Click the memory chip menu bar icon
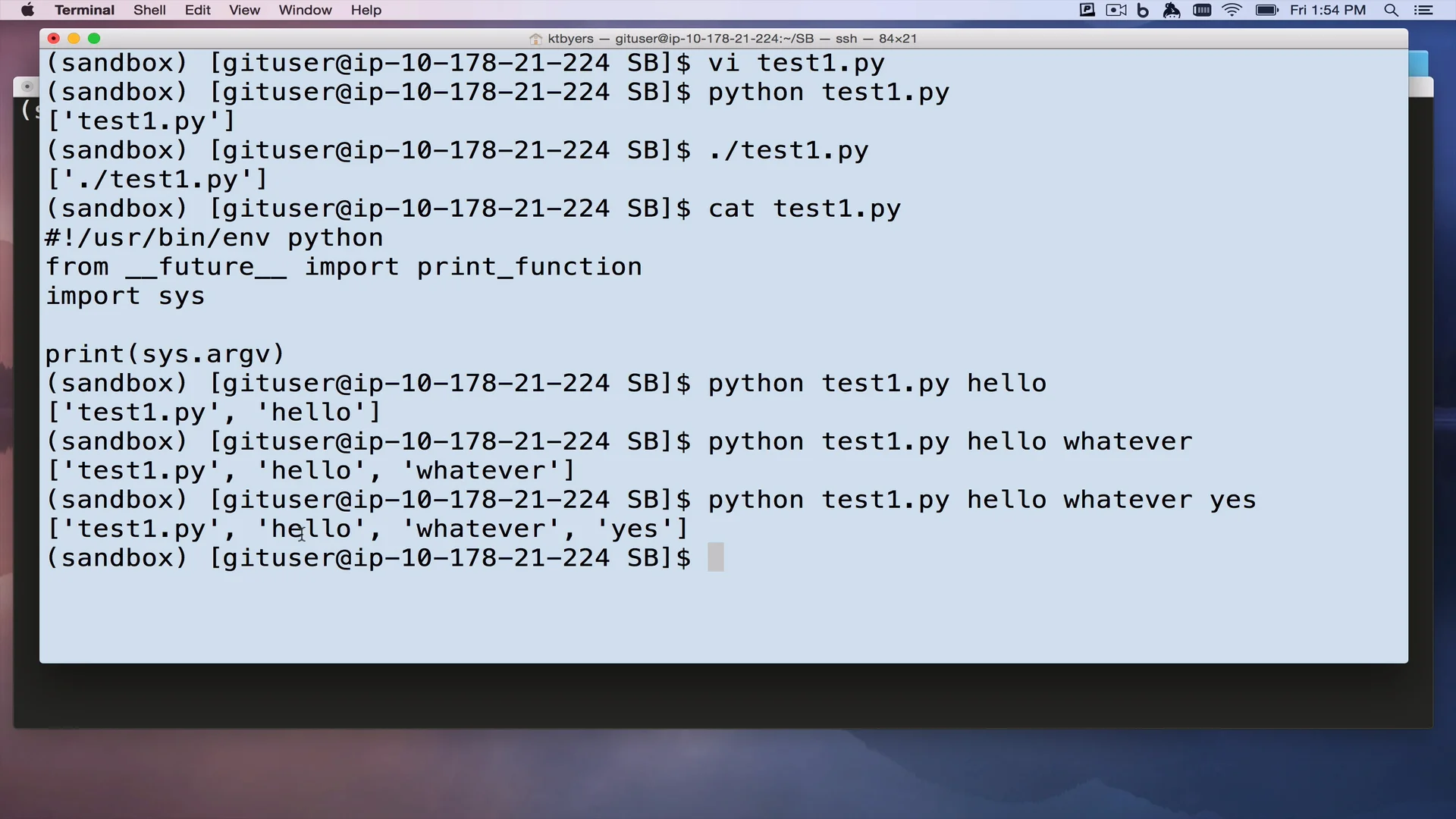 [x=1202, y=10]
